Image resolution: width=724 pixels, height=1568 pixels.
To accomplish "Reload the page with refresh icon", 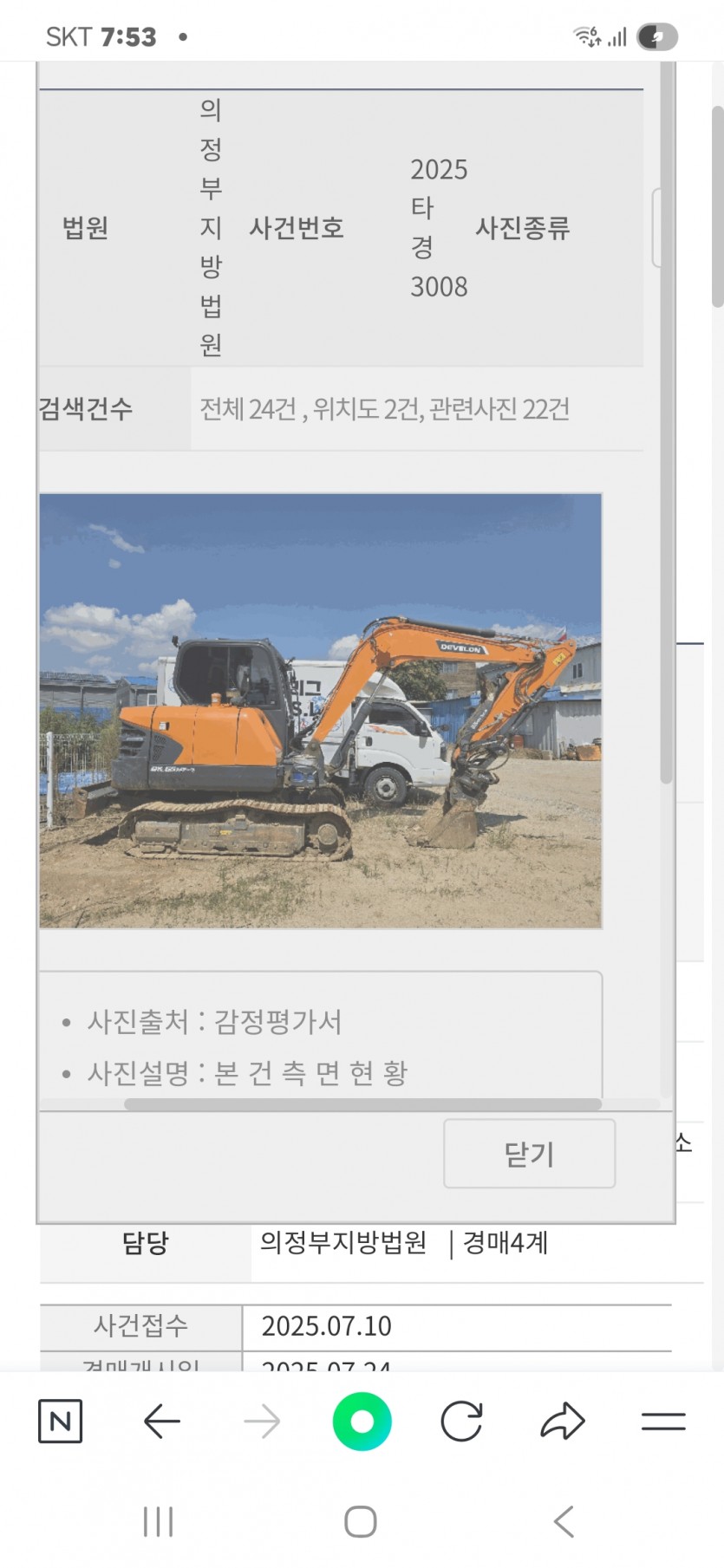I will tap(461, 1422).
